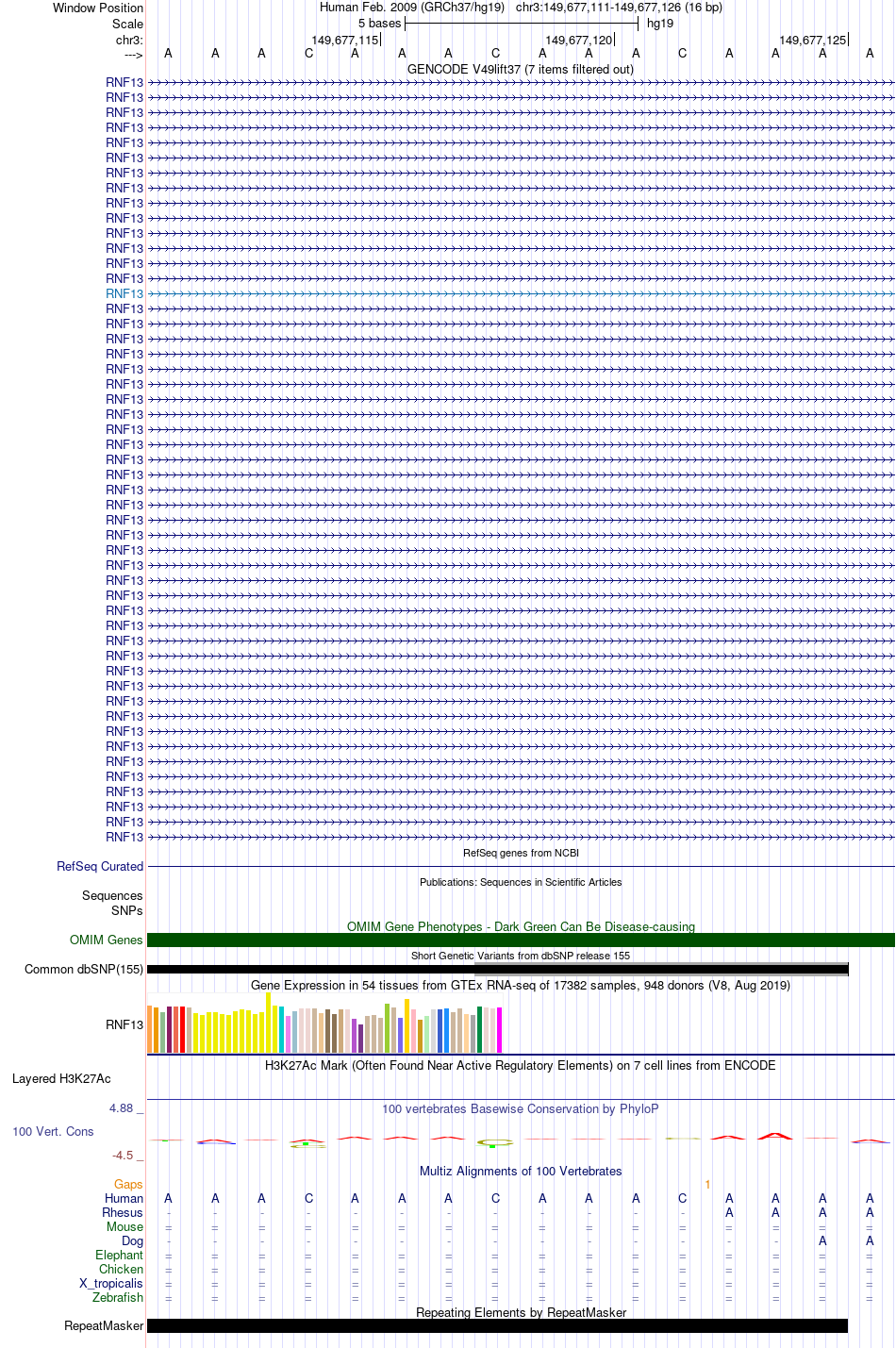The image size is (896, 1348).
Task: Click 'Multiz Alignments of 100 Vertebrates' title
Action: [x=521, y=1171]
